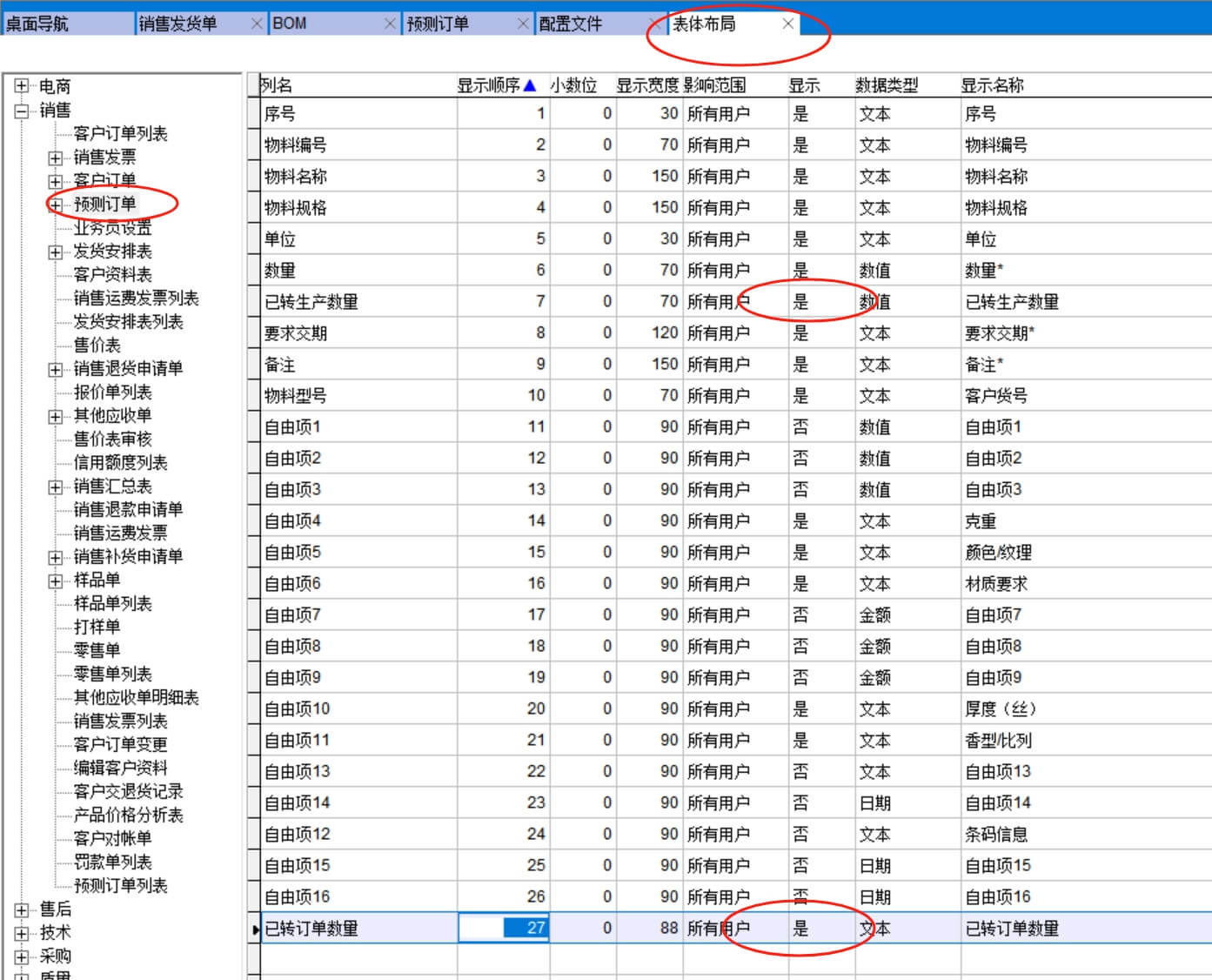
Task: Close the 销售发货单 tab
Action: [x=257, y=23]
